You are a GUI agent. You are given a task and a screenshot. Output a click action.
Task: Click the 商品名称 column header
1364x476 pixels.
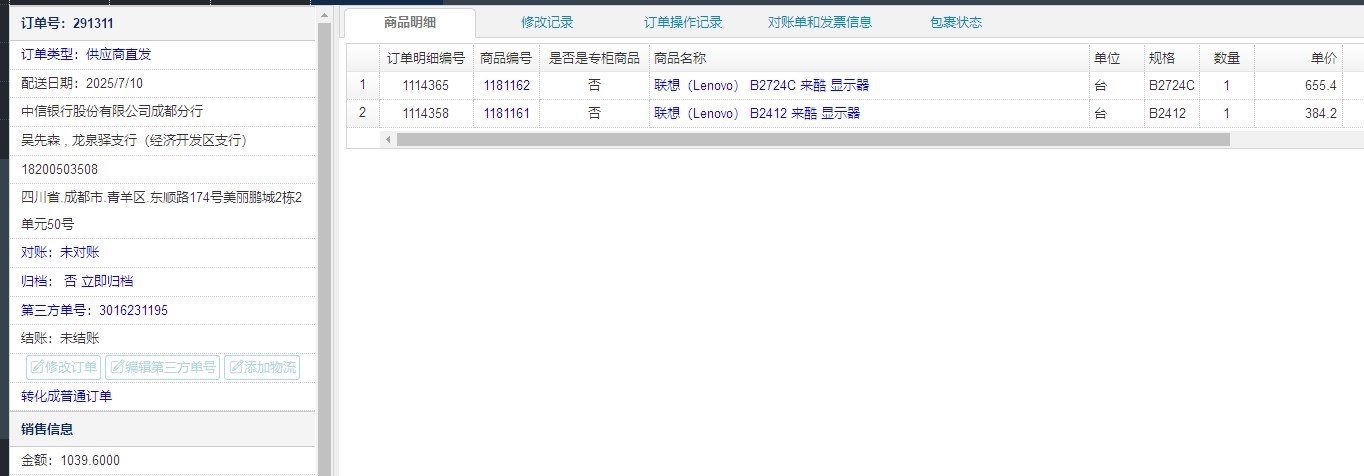[869, 58]
